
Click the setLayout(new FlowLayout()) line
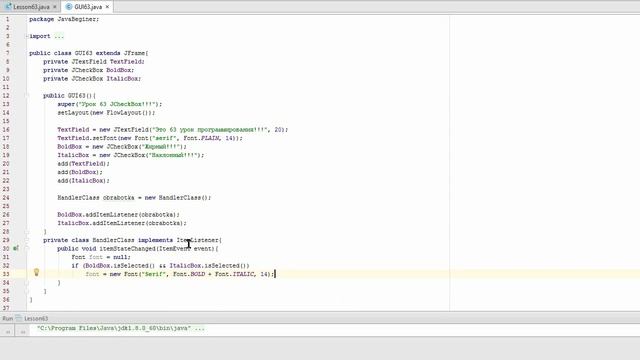coord(106,113)
